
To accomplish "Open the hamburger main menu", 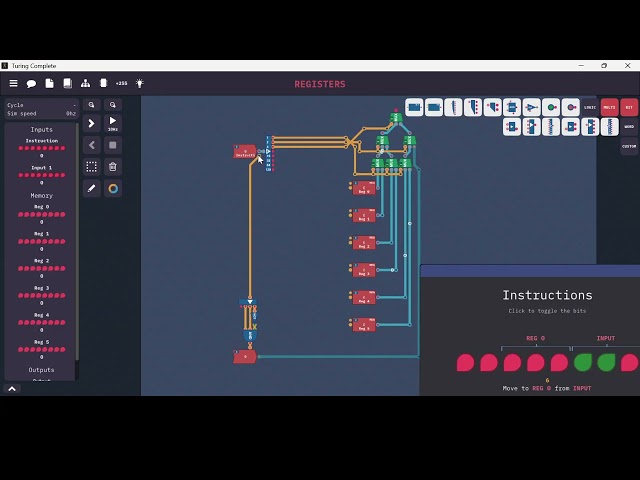I will coord(13,83).
